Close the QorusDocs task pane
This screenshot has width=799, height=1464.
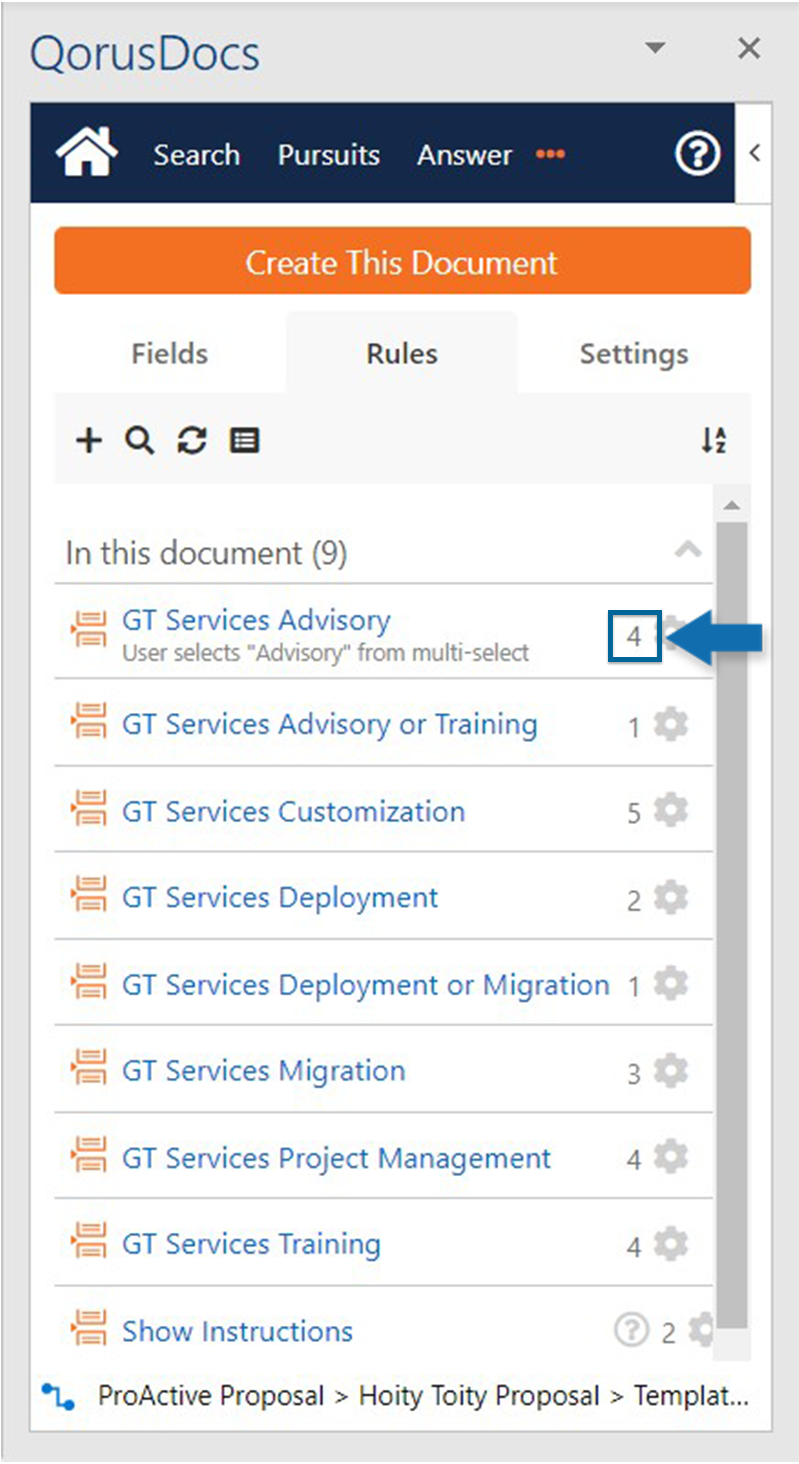(749, 48)
